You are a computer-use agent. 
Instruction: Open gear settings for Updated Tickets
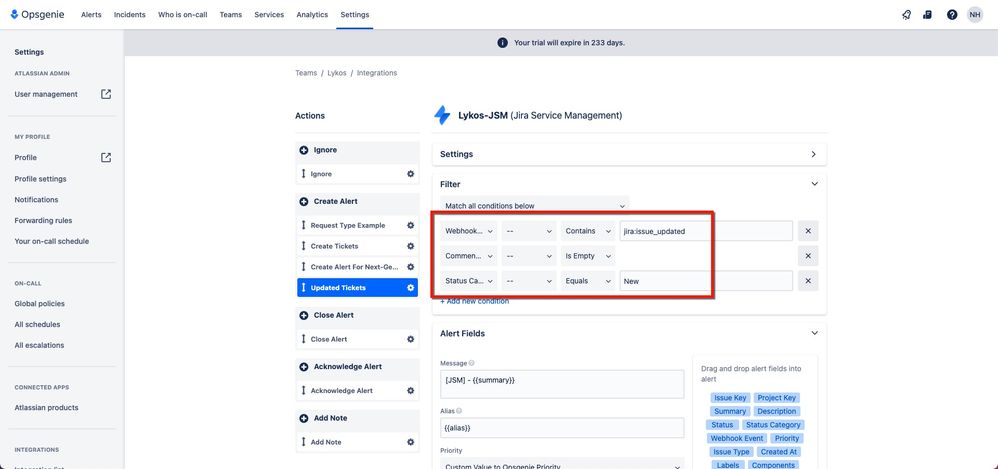[x=411, y=288]
